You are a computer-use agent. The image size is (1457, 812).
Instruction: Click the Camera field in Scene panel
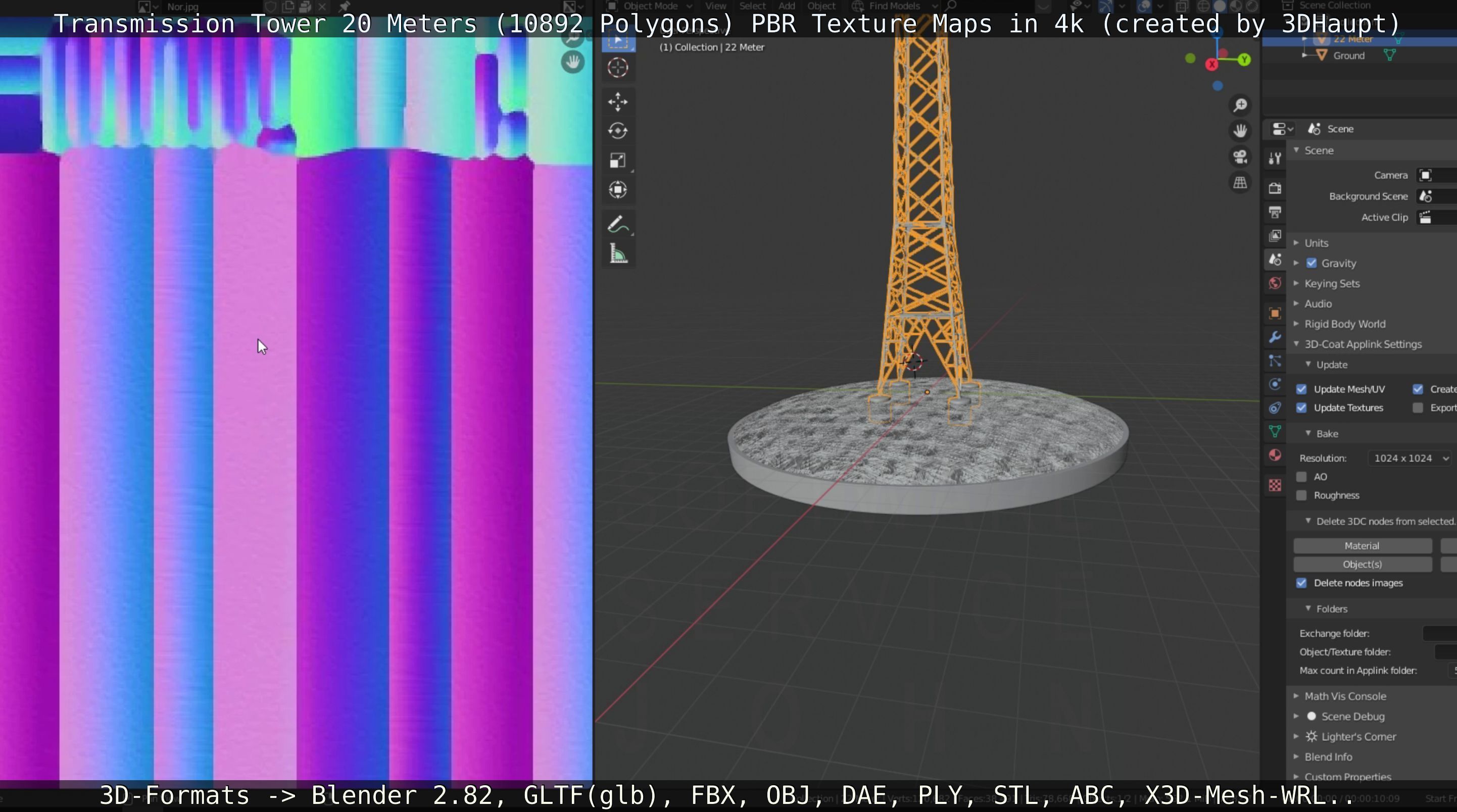[1437, 175]
